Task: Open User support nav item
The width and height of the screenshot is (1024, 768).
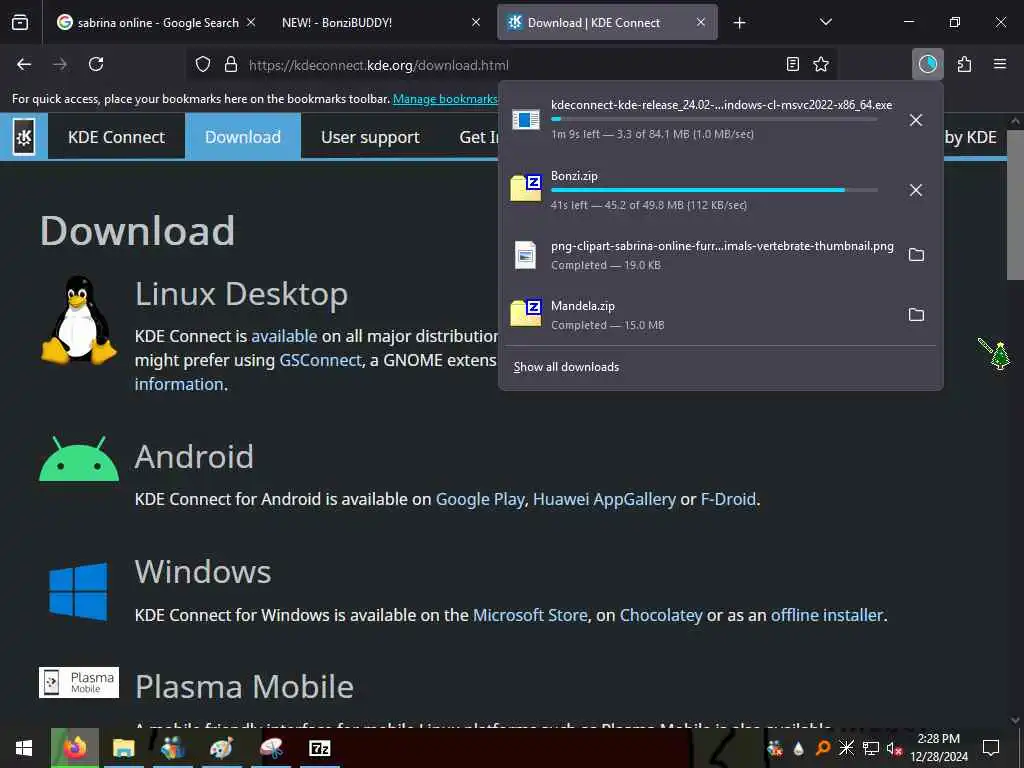Action: pyautogui.click(x=370, y=137)
